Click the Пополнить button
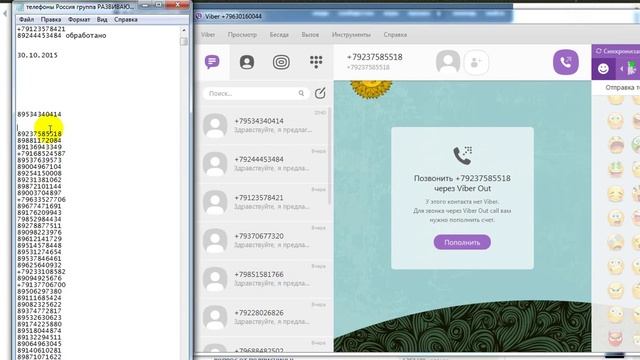This screenshot has height=360, width=640. pyautogui.click(x=462, y=242)
